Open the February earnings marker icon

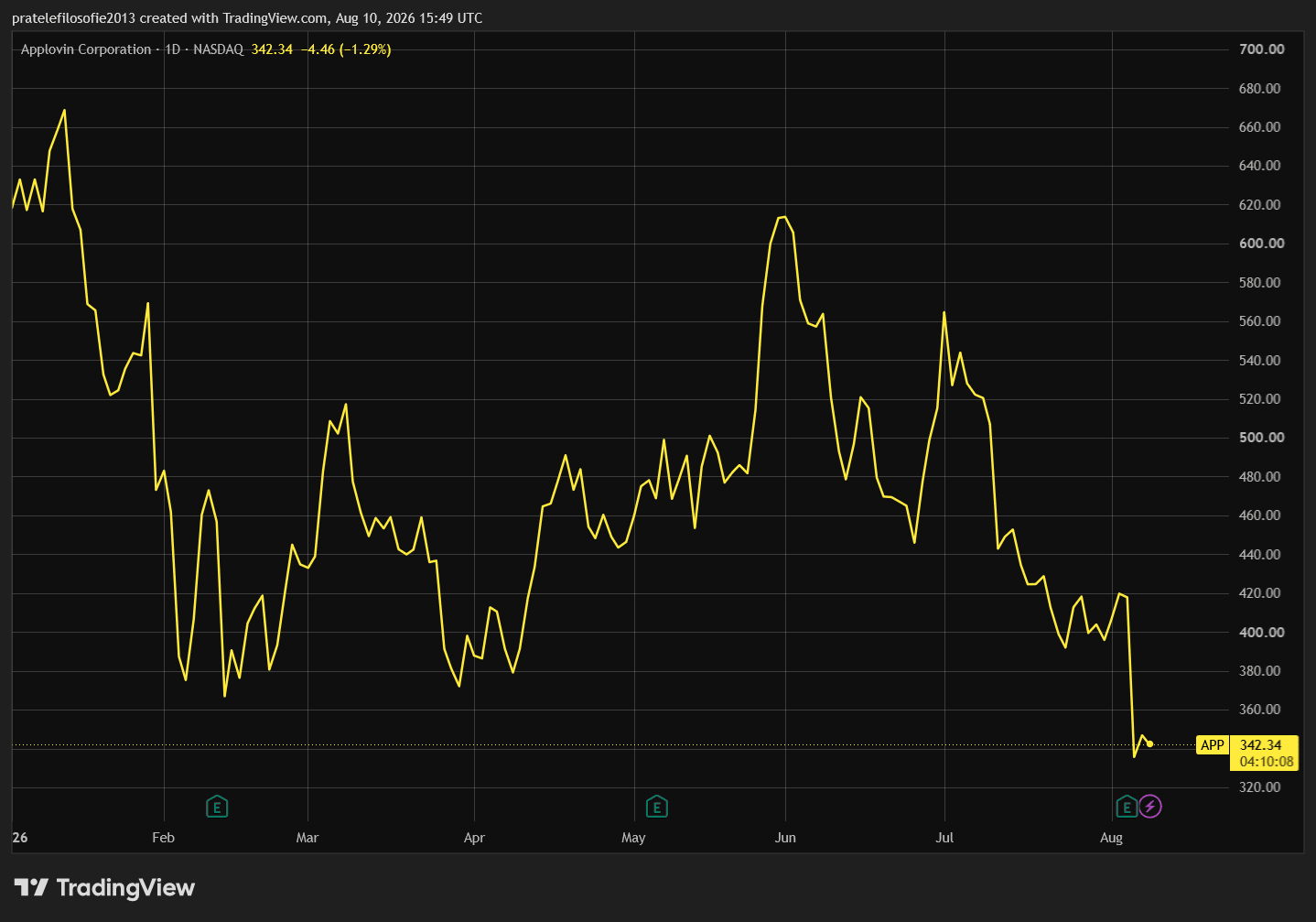coord(217,807)
